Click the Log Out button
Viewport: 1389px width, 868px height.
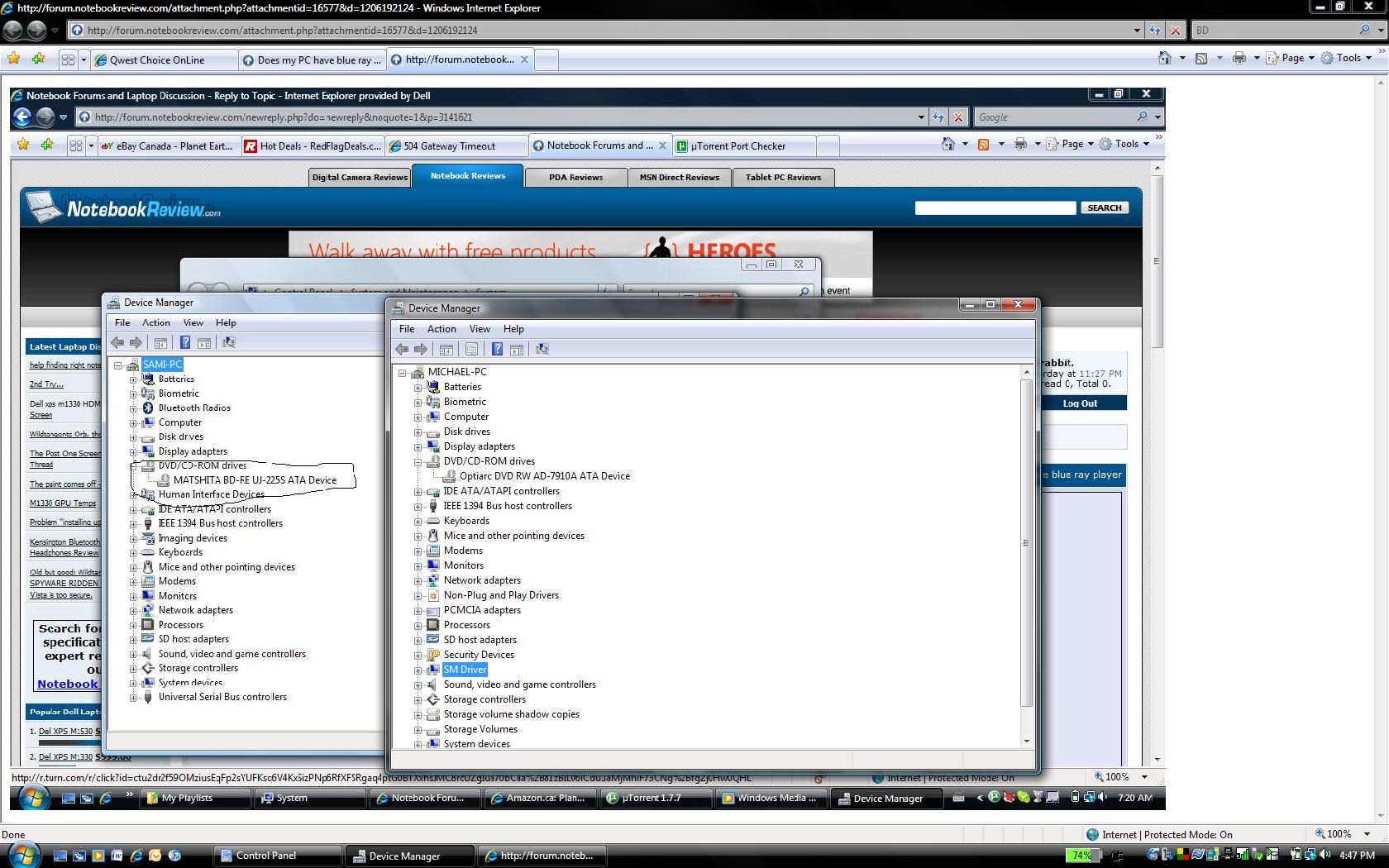pos(1080,403)
